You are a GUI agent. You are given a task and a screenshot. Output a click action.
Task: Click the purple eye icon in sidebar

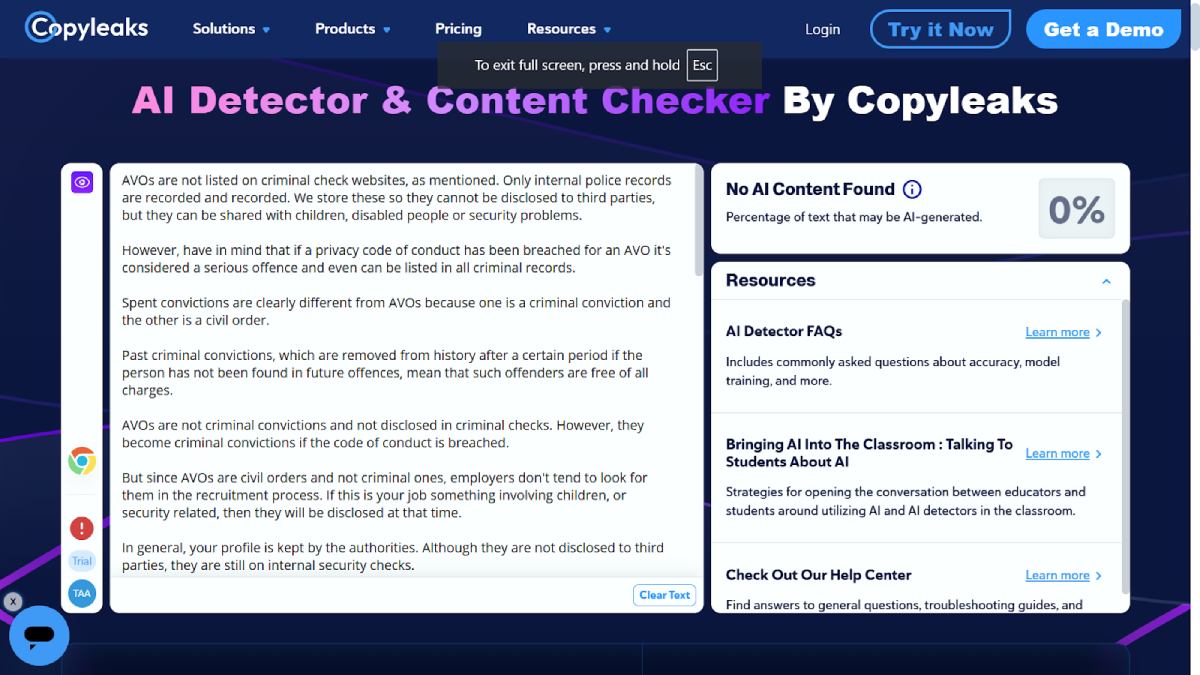(x=82, y=182)
